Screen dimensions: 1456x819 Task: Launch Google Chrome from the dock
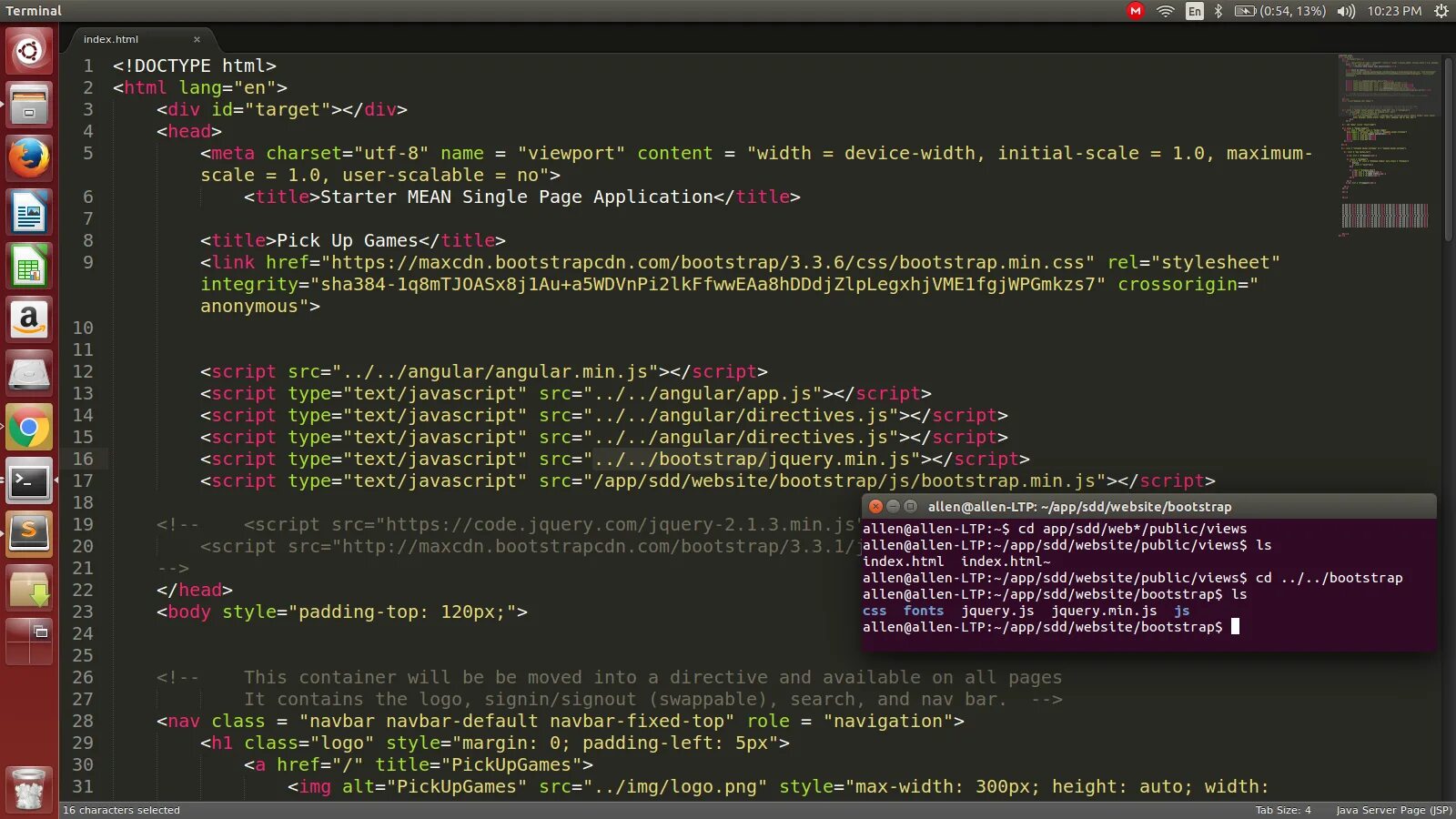coord(29,427)
